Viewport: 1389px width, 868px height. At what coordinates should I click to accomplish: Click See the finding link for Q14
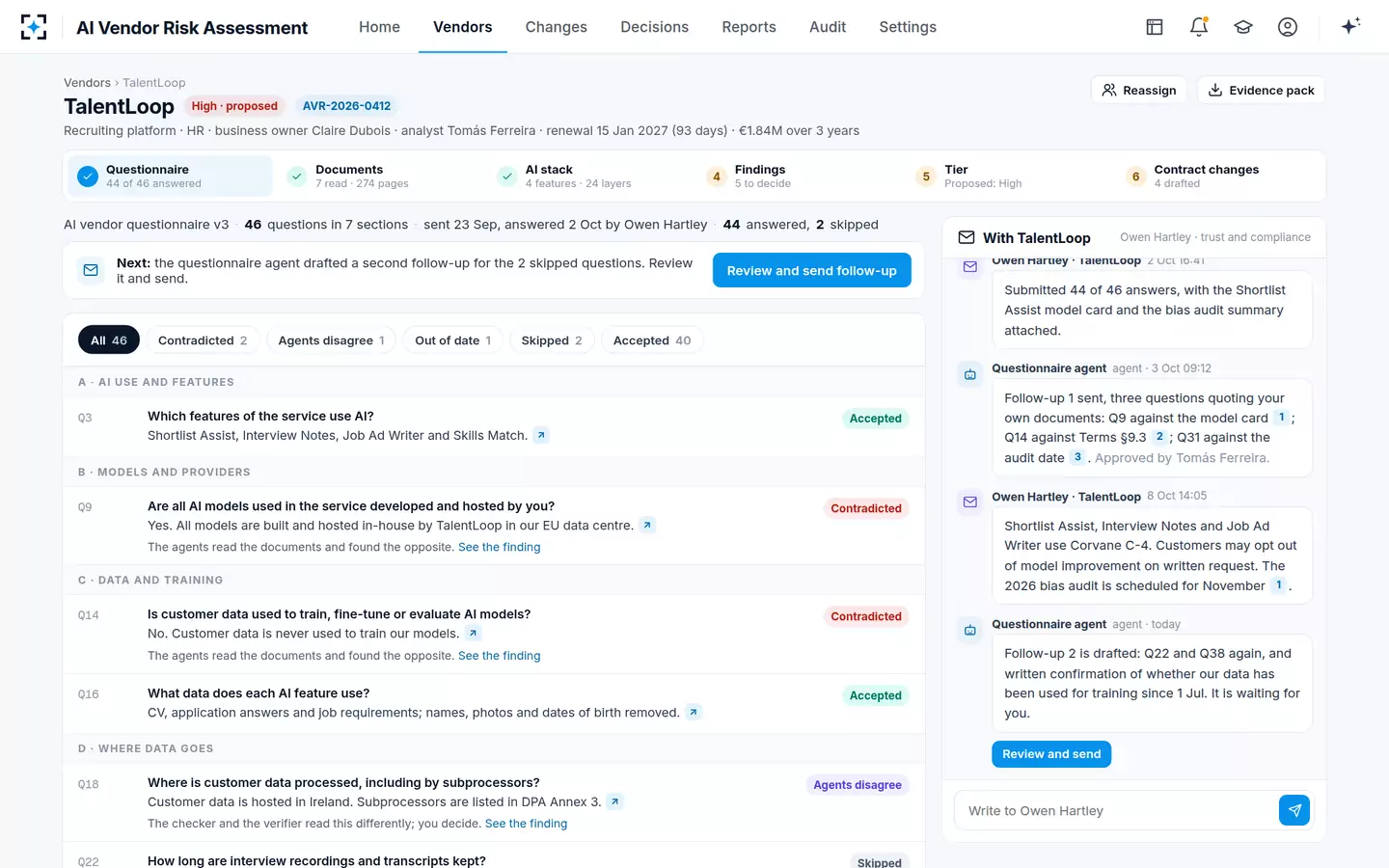499,656
